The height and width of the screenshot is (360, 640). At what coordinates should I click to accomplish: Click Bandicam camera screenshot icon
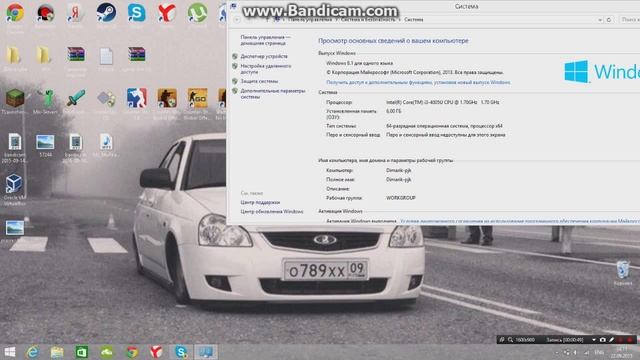(602, 340)
